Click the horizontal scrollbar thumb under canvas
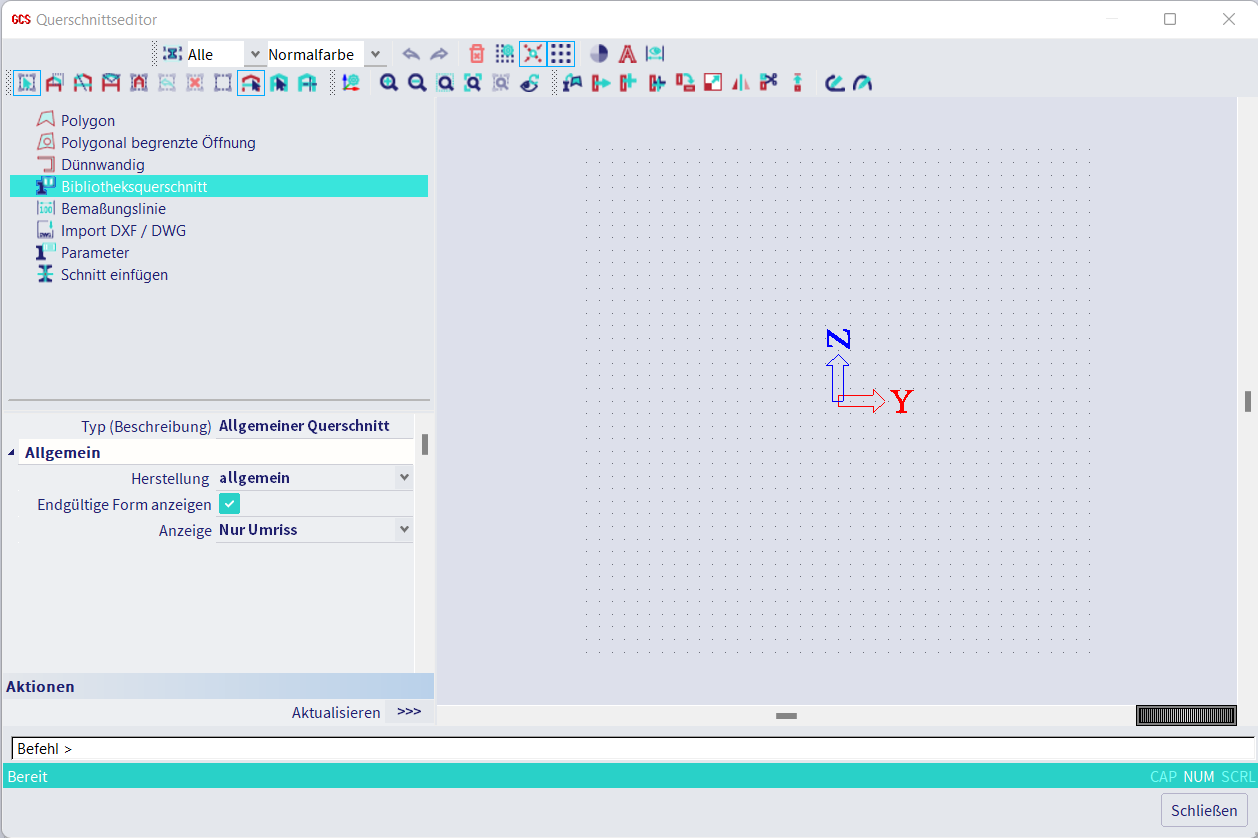 [x=786, y=715]
